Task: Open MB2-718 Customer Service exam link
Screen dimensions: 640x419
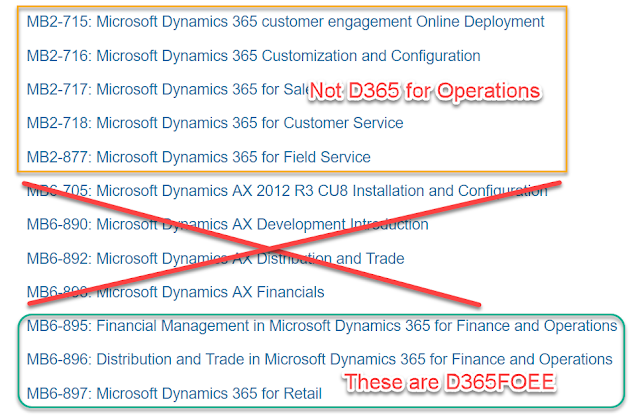Action: click(x=215, y=123)
